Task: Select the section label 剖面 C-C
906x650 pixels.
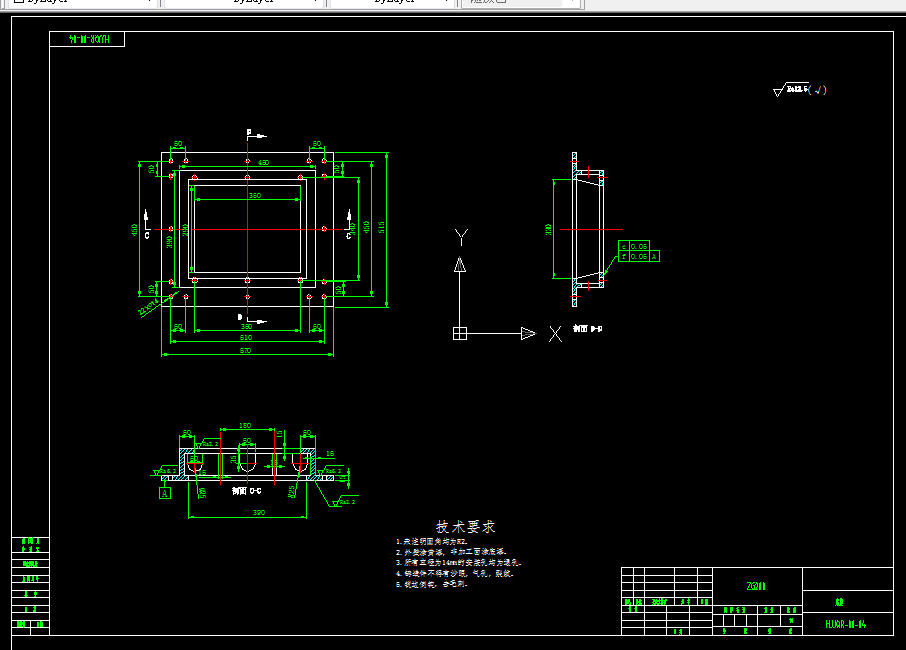Action: pyautogui.click(x=247, y=491)
